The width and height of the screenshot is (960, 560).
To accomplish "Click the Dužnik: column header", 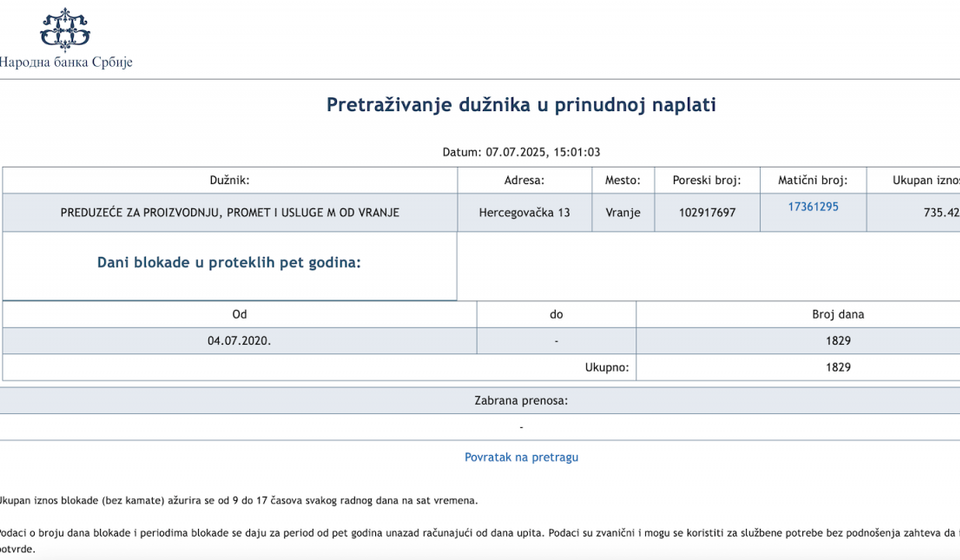I will coord(230,181).
